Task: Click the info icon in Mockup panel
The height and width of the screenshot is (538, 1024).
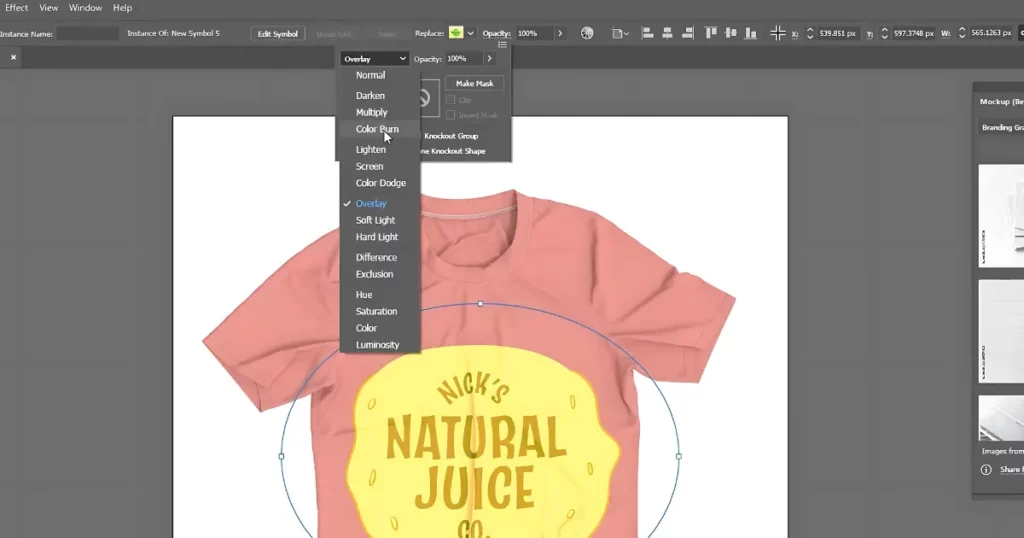Action: click(x=986, y=469)
